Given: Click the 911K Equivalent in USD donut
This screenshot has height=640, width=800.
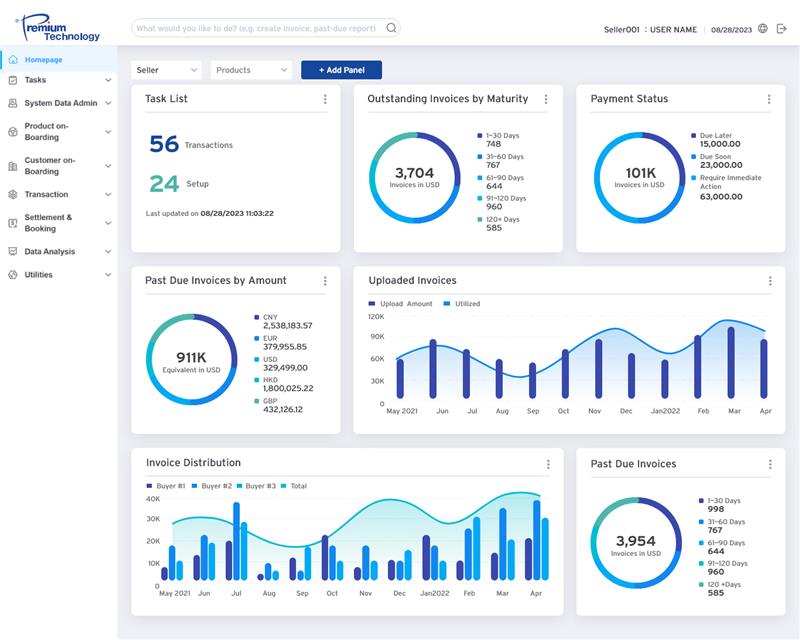Looking at the screenshot, I should 191,359.
